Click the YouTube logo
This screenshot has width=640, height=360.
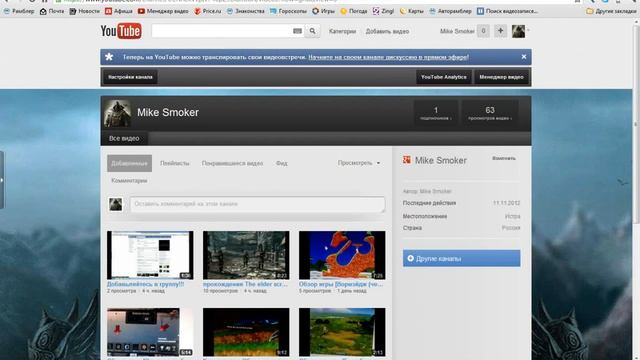pyautogui.click(x=121, y=31)
